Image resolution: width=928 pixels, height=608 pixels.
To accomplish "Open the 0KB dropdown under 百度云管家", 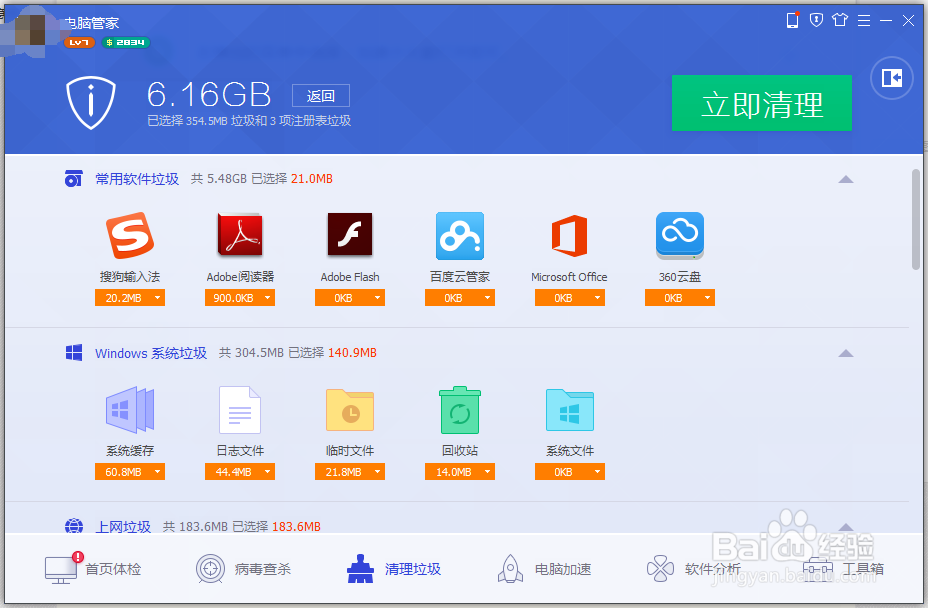I will pyautogui.click(x=460, y=298).
